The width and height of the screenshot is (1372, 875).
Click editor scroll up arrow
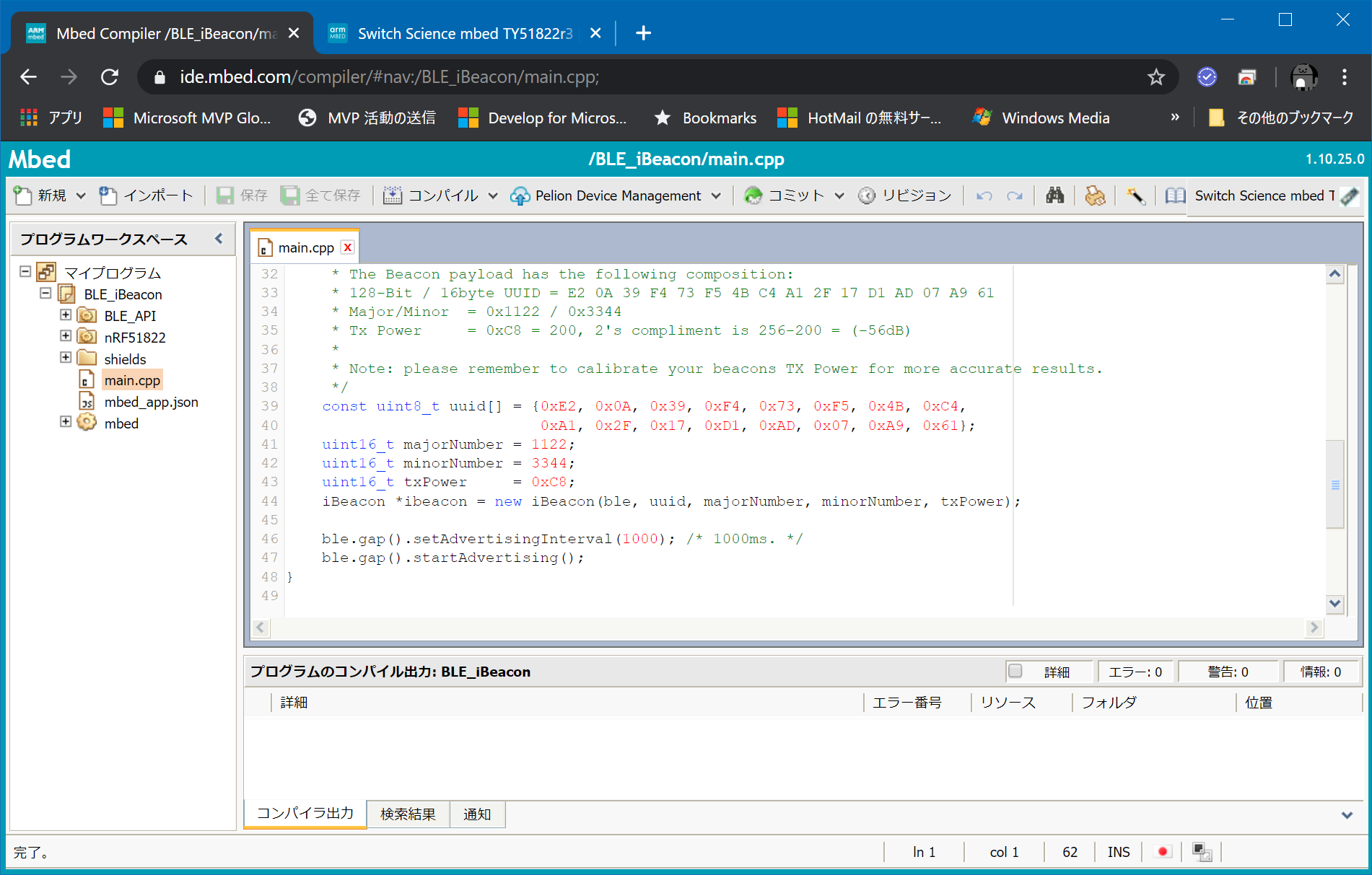coord(1335,274)
